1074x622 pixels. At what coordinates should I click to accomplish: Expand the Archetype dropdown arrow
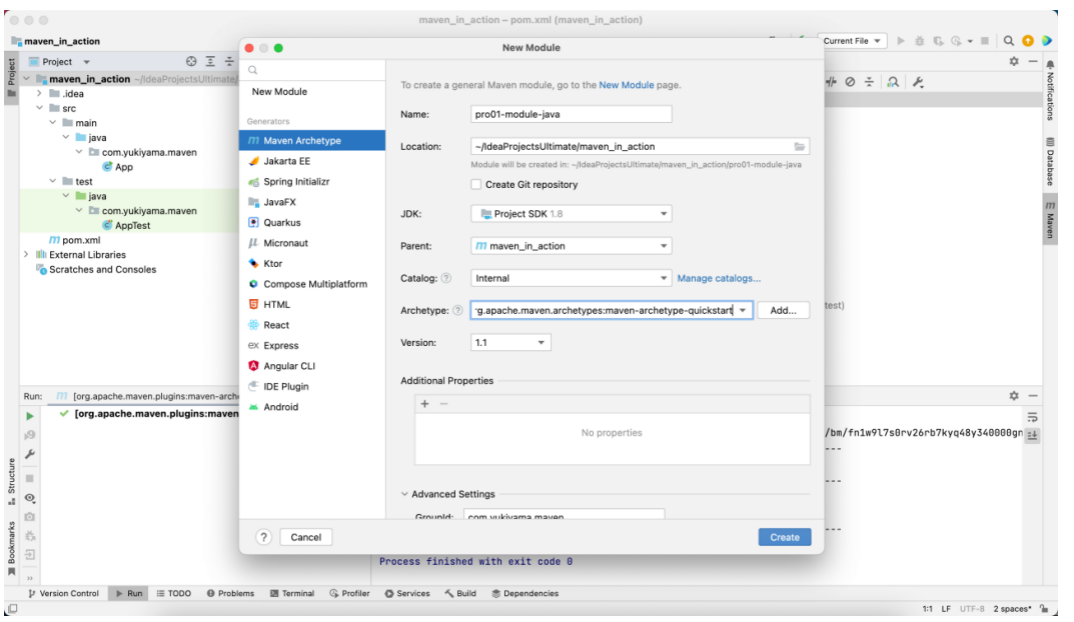pyautogui.click(x=742, y=310)
